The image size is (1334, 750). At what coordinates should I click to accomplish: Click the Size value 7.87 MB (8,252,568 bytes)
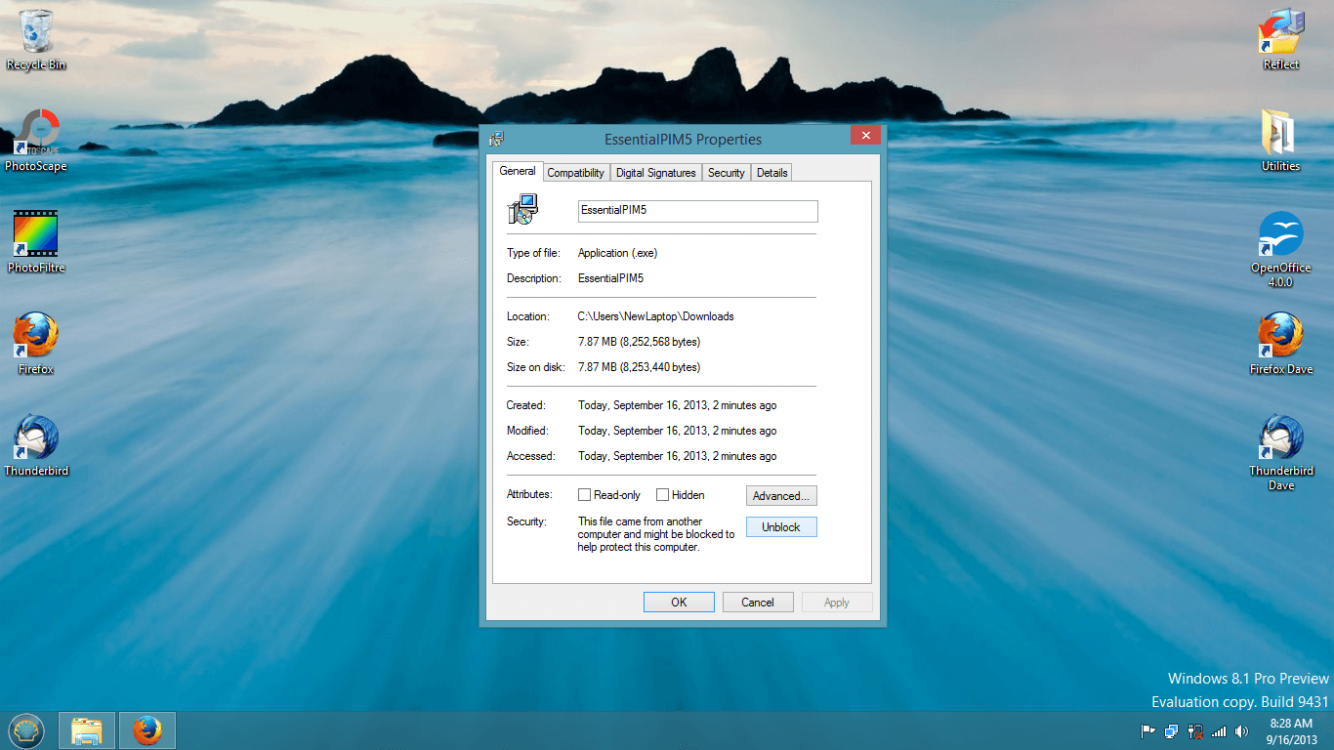point(639,342)
